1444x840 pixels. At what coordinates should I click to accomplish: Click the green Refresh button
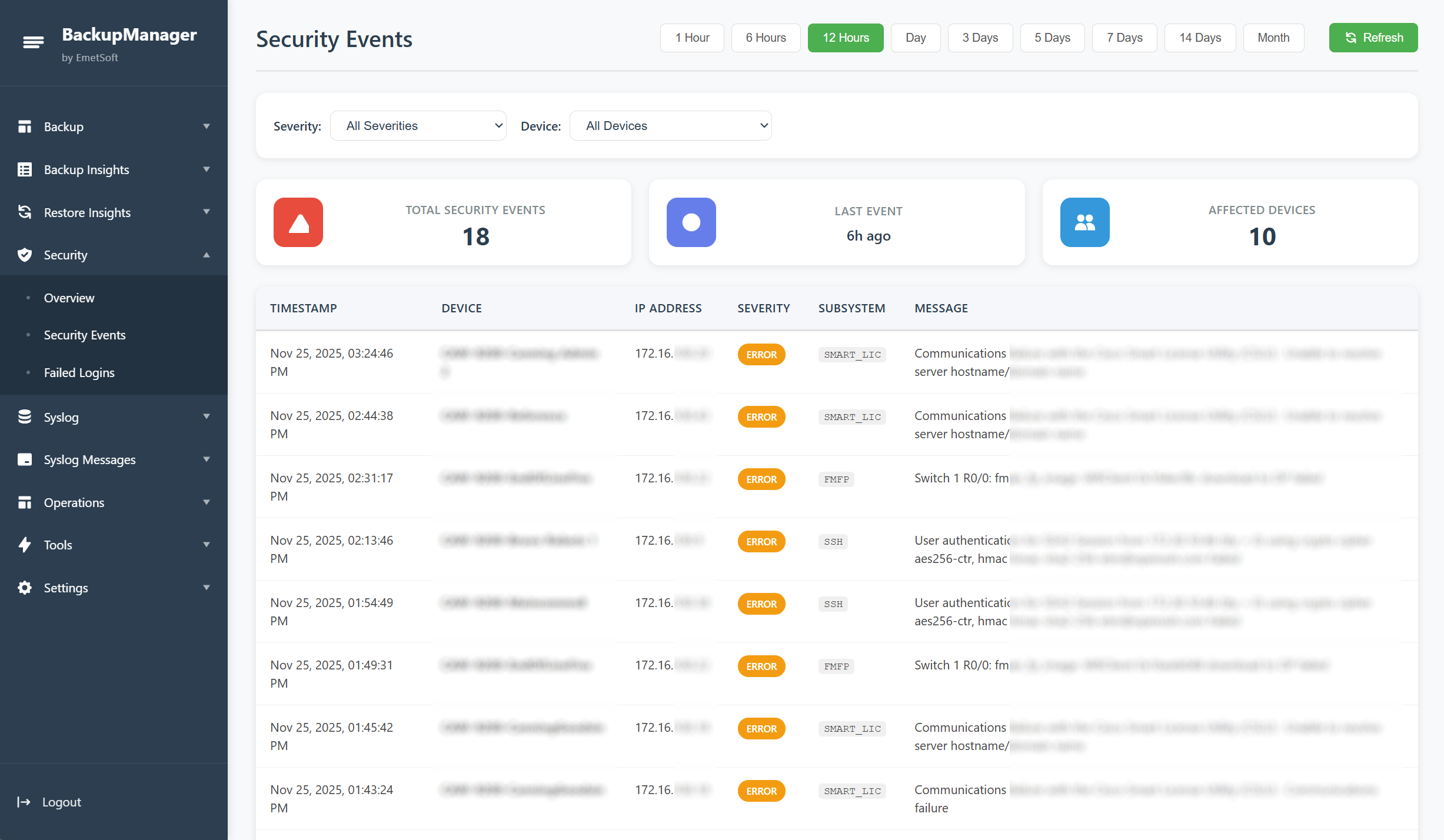tap(1373, 38)
